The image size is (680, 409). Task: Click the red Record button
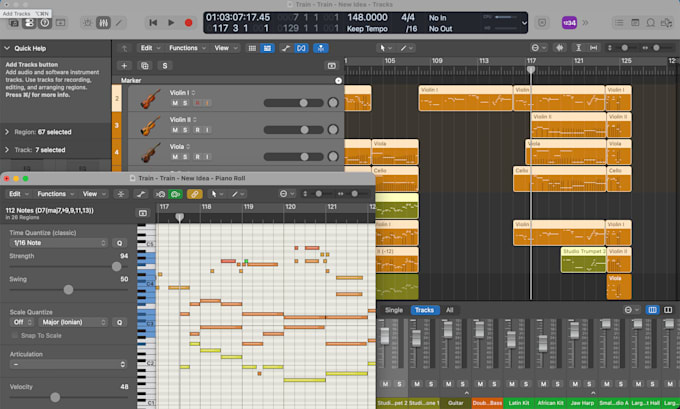[188, 23]
